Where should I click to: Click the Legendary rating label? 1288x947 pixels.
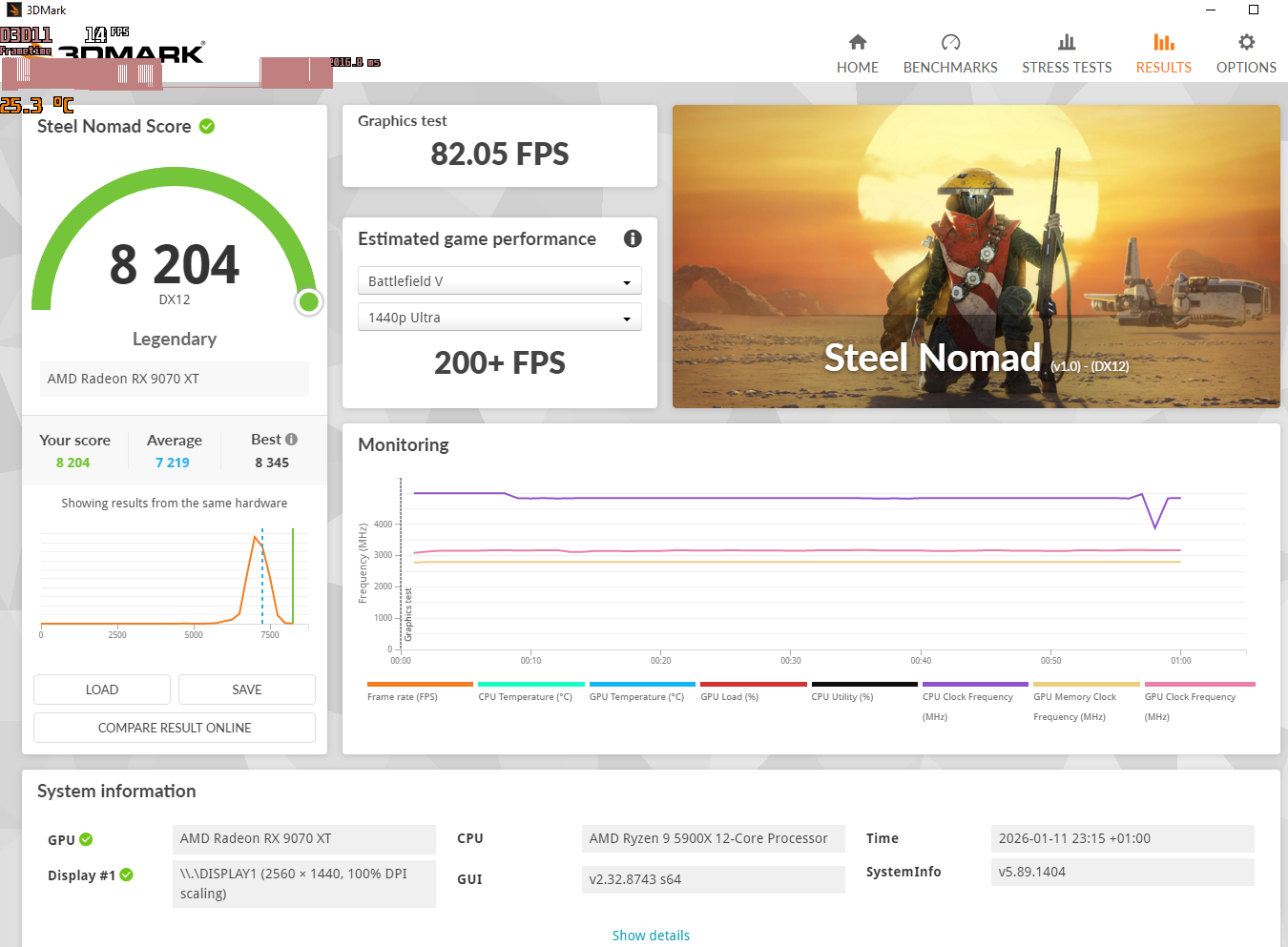pos(175,339)
